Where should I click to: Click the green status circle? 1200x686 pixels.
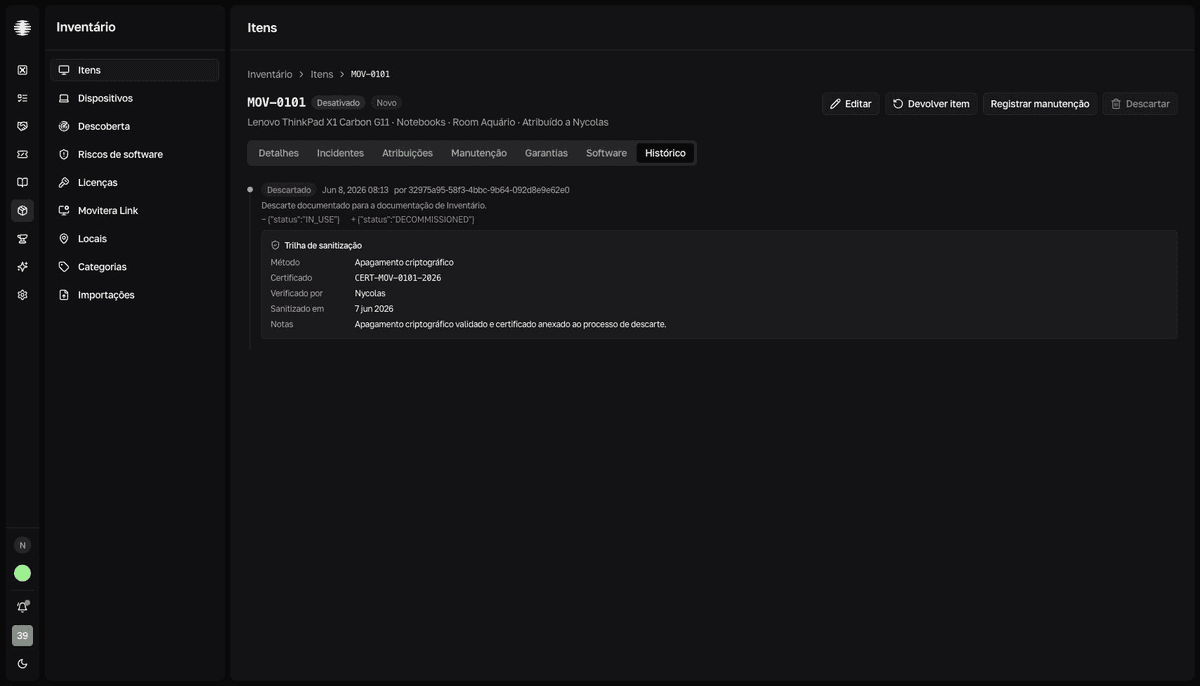click(x=22, y=573)
